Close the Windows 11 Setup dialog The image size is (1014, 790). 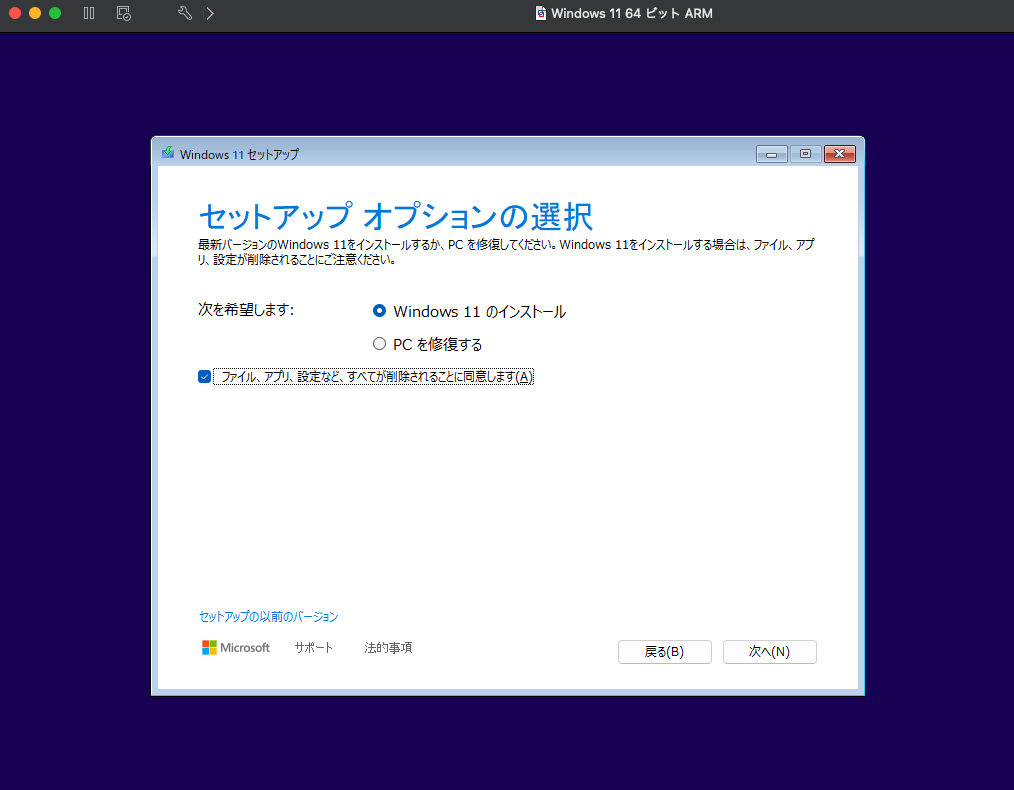point(839,154)
